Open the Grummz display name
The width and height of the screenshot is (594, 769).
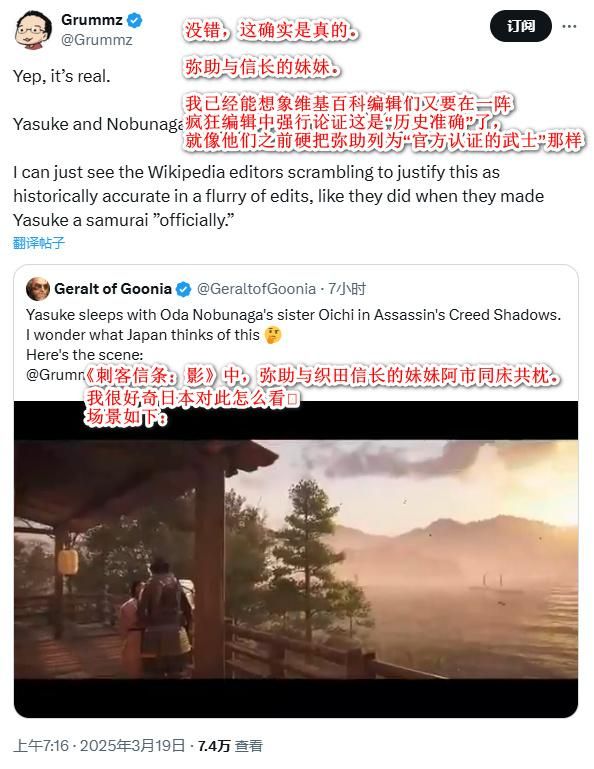[92, 20]
